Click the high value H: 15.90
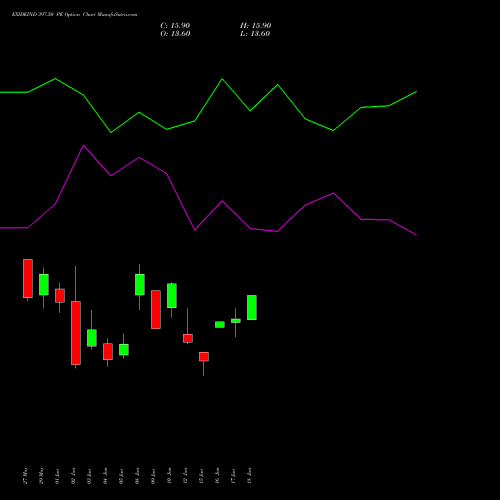500x500 pixels. tap(256, 26)
